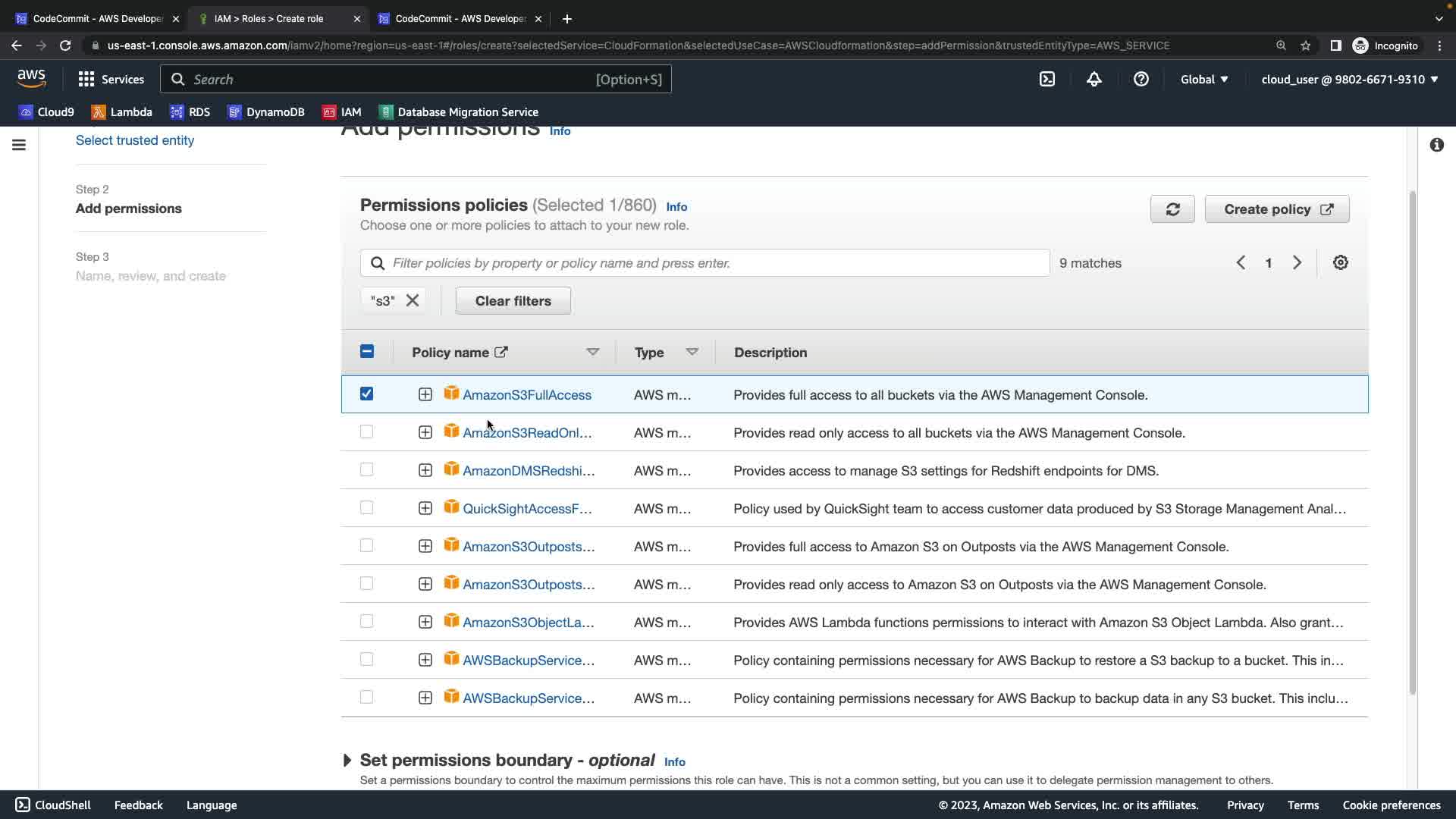
Task: Toggle the left hamburger navigation menu
Action: pyautogui.click(x=19, y=145)
